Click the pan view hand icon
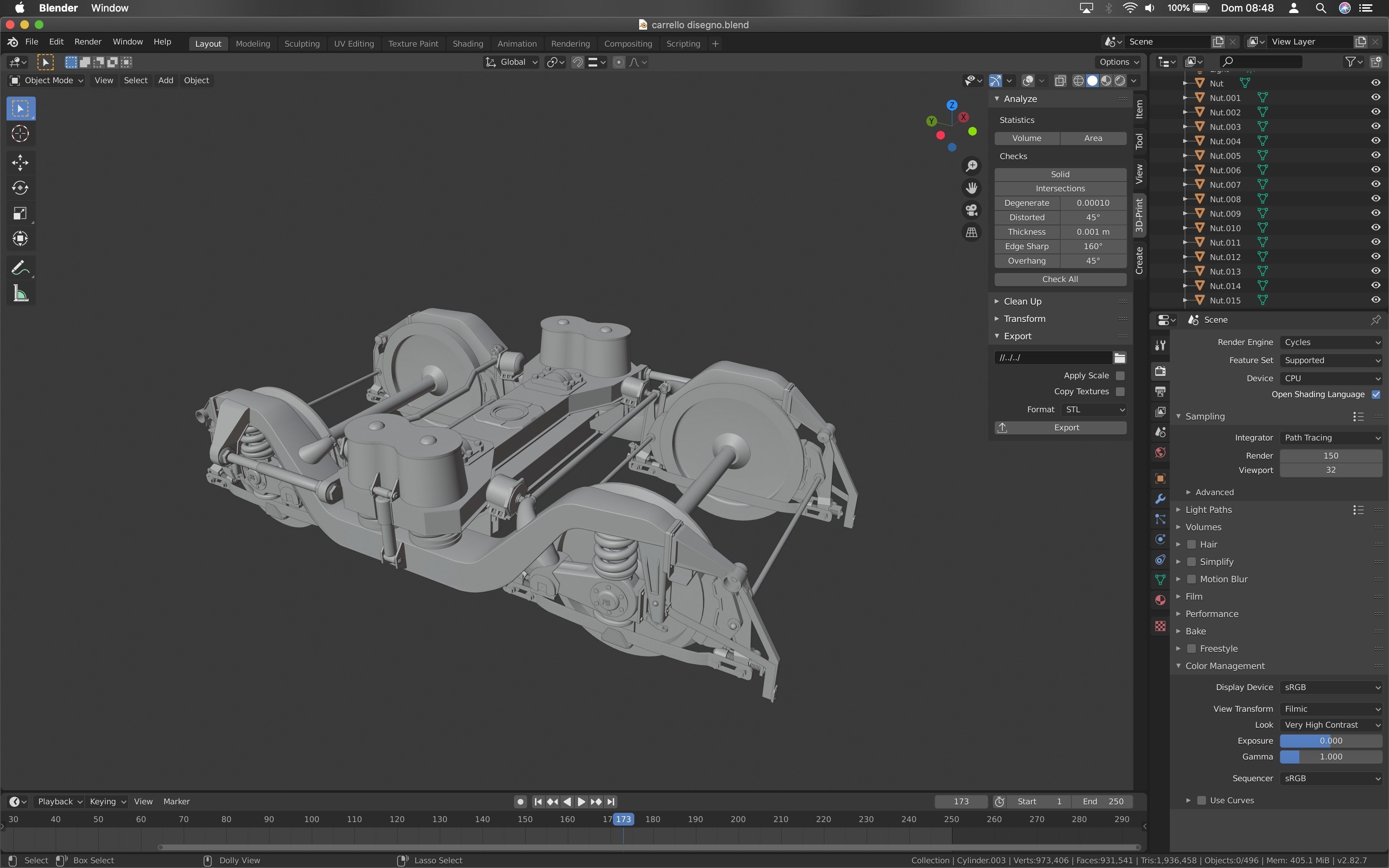The width and height of the screenshot is (1389, 868). point(971,188)
